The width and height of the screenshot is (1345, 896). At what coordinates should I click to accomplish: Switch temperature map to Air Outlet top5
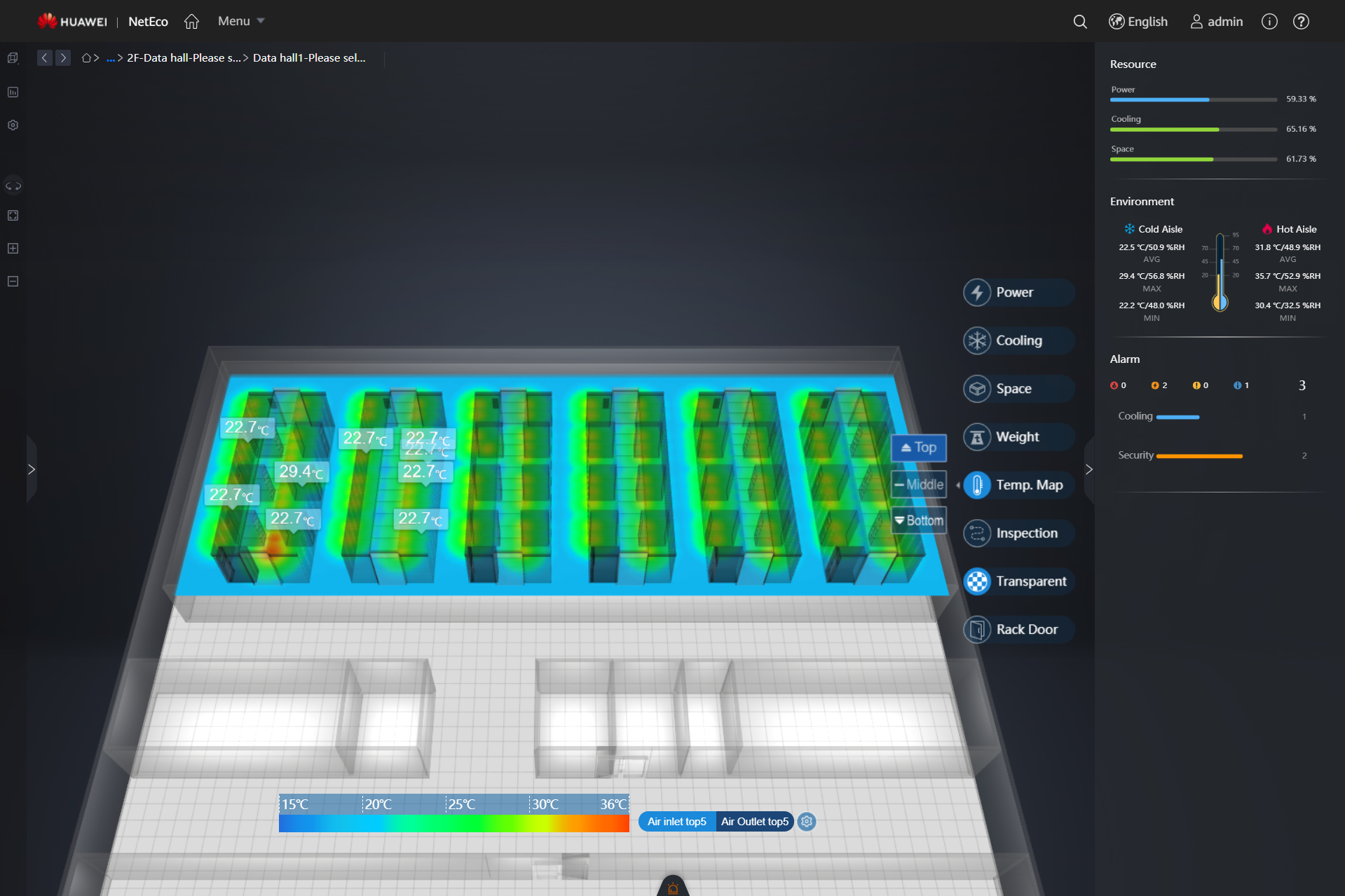pyautogui.click(x=754, y=822)
